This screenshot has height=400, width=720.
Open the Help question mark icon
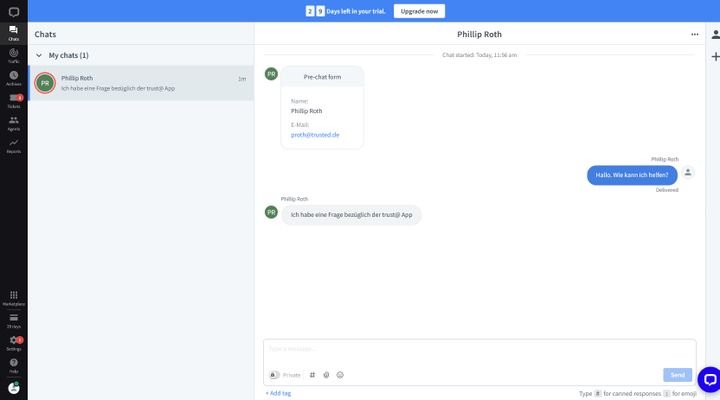coord(14,366)
